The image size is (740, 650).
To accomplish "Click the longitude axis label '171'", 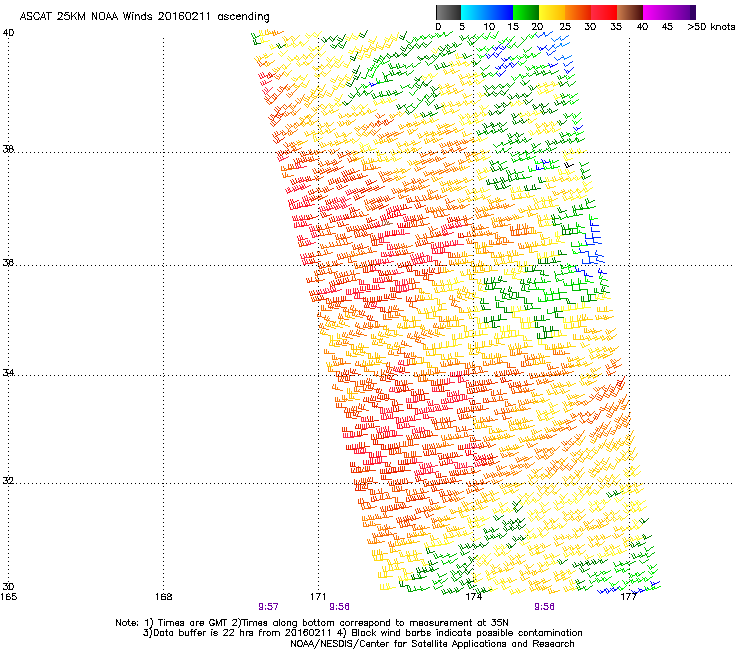I will pyautogui.click(x=318, y=597).
